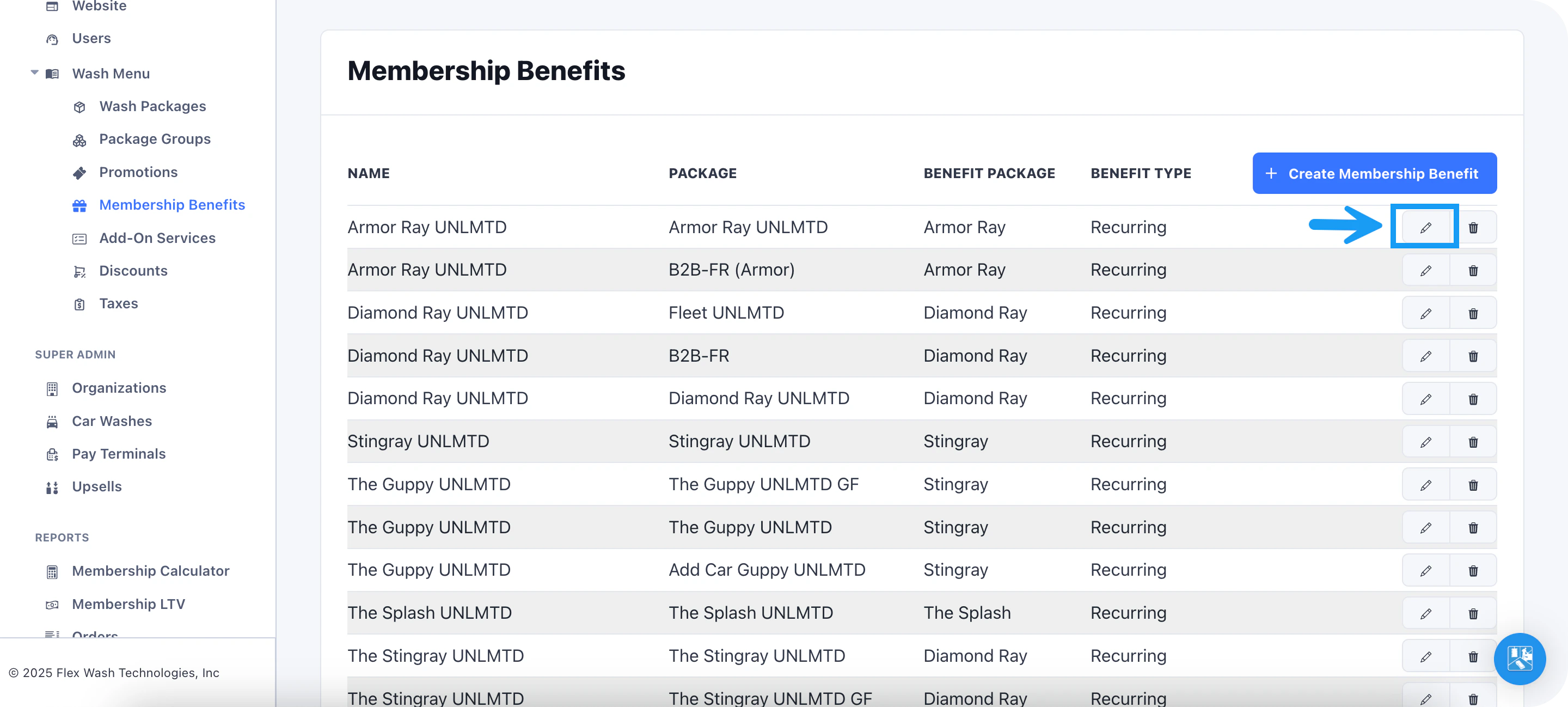Edit the first Armor Ray UNLMTD benefit
This screenshot has height=707, width=1568.
tap(1425, 227)
